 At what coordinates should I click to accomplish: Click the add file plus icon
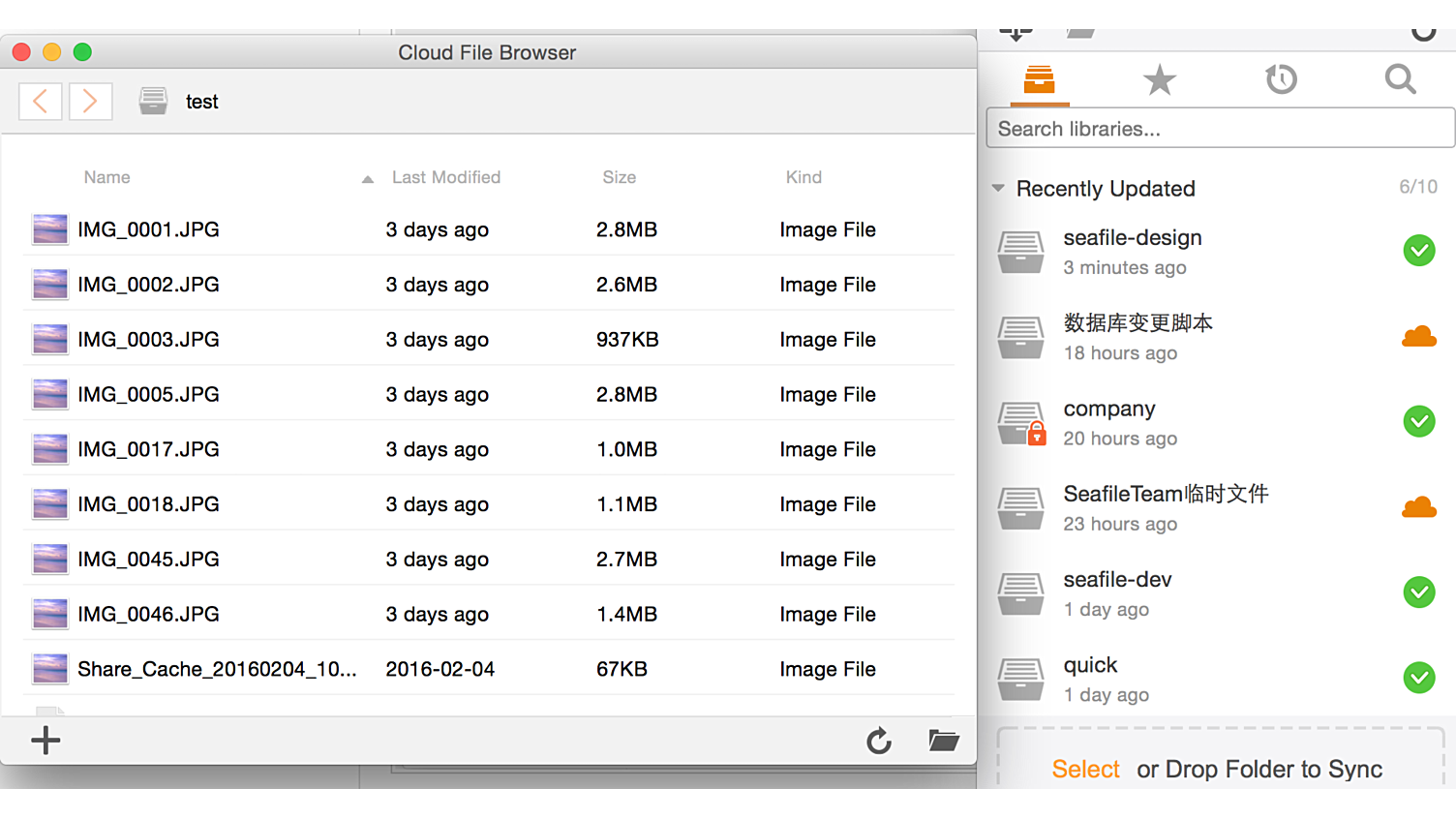(x=45, y=741)
